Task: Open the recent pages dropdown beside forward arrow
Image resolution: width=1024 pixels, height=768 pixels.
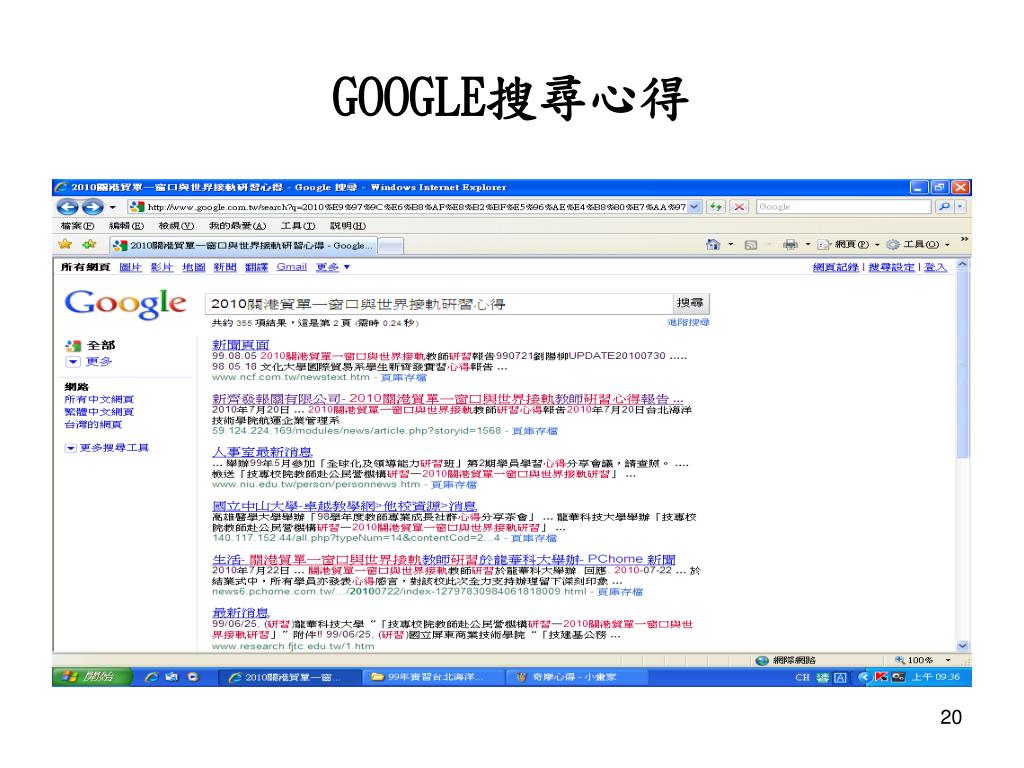Action: pyautogui.click(x=112, y=208)
